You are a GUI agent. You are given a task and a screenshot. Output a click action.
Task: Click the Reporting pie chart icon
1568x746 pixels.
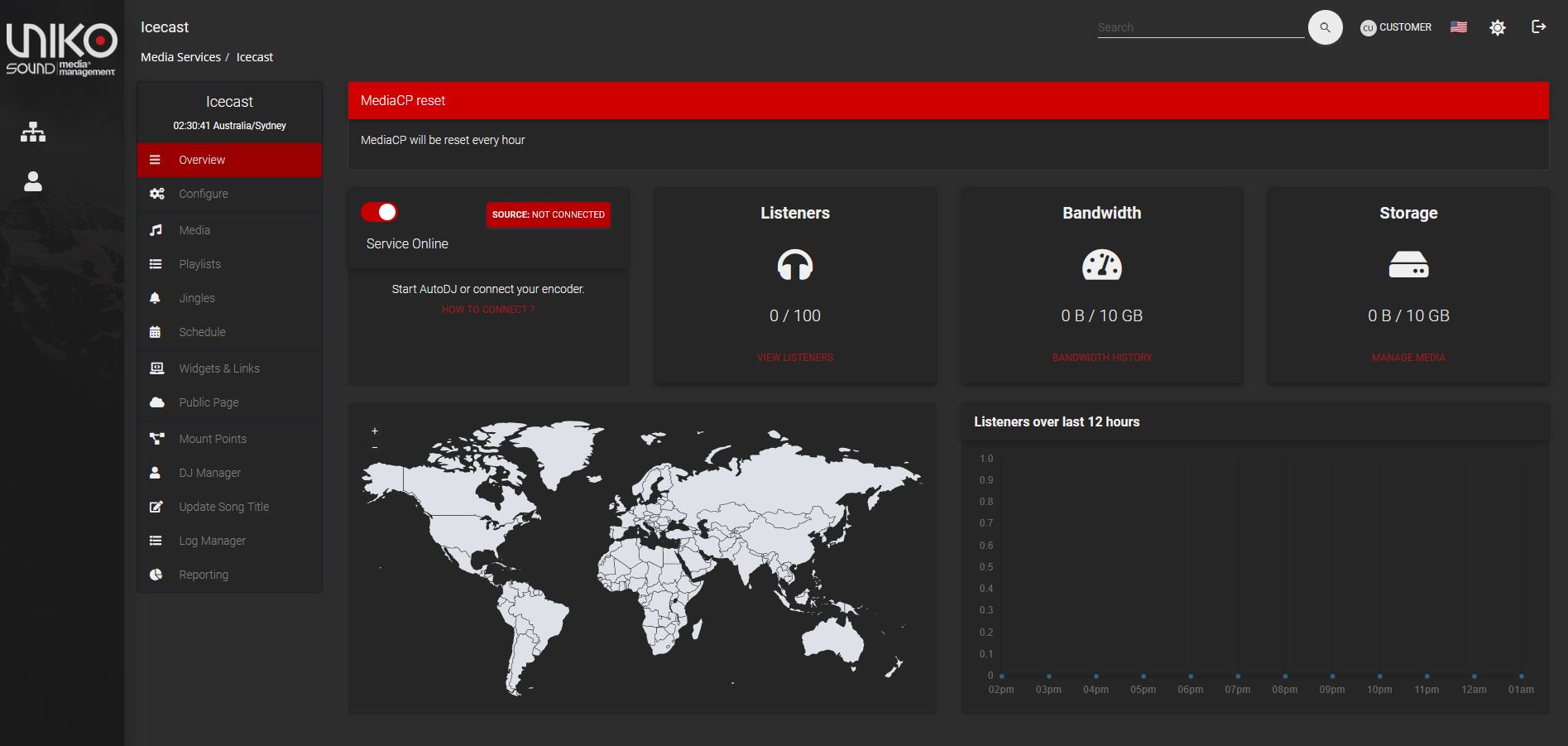(156, 575)
